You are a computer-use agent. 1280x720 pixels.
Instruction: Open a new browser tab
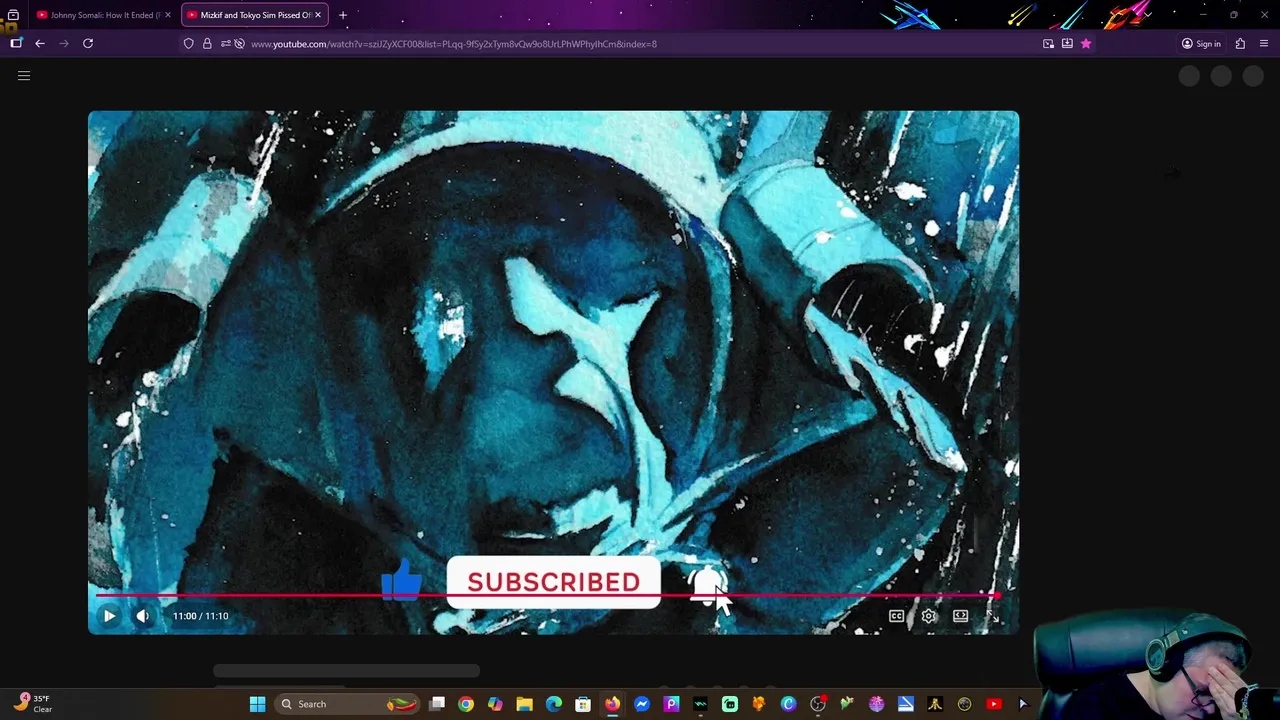342,15
